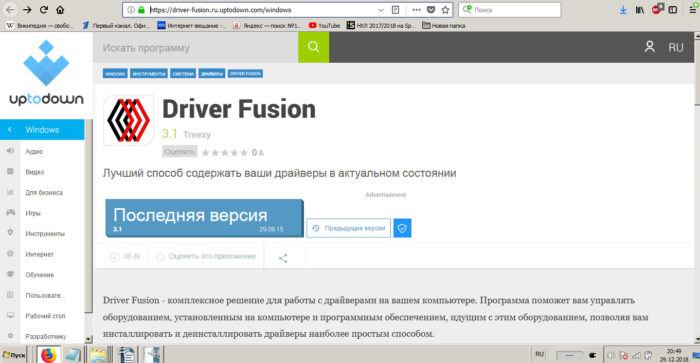Open the Яндекс bookmark

tap(267, 25)
